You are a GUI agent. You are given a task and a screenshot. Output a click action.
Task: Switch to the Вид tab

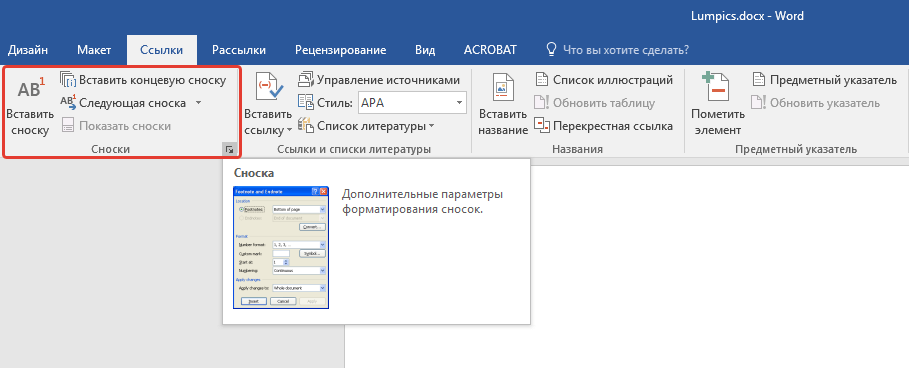(x=425, y=50)
